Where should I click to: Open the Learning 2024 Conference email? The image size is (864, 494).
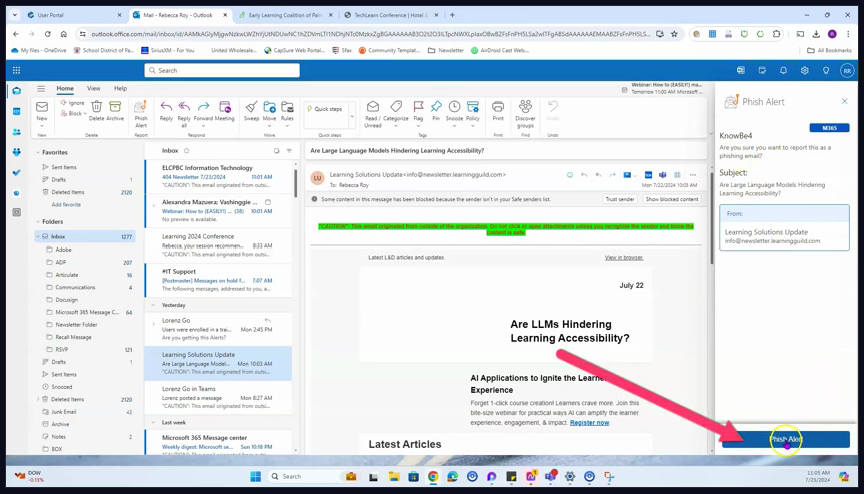[x=219, y=245]
